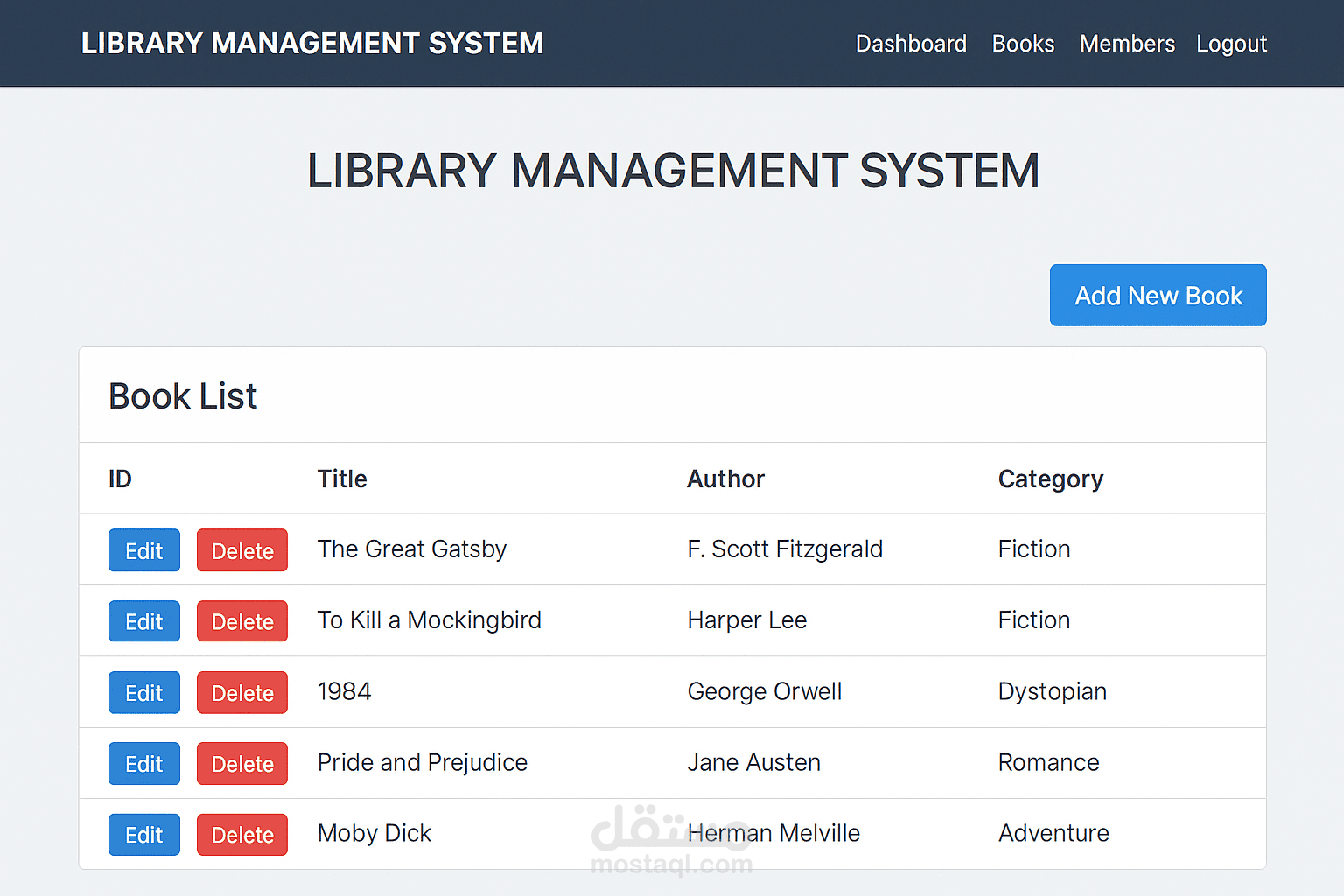Open the Dashboard nav link

pyautogui.click(x=911, y=44)
